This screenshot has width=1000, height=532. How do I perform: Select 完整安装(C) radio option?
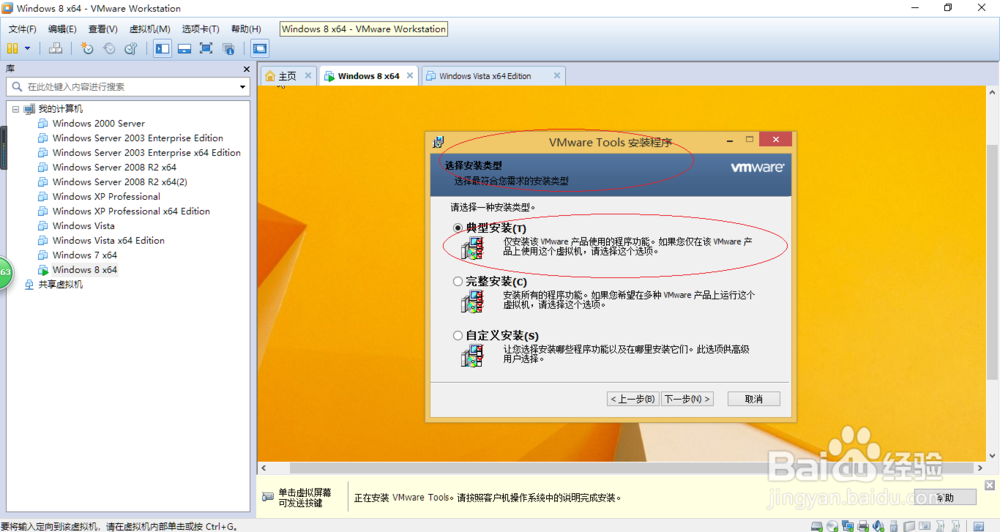point(457,281)
